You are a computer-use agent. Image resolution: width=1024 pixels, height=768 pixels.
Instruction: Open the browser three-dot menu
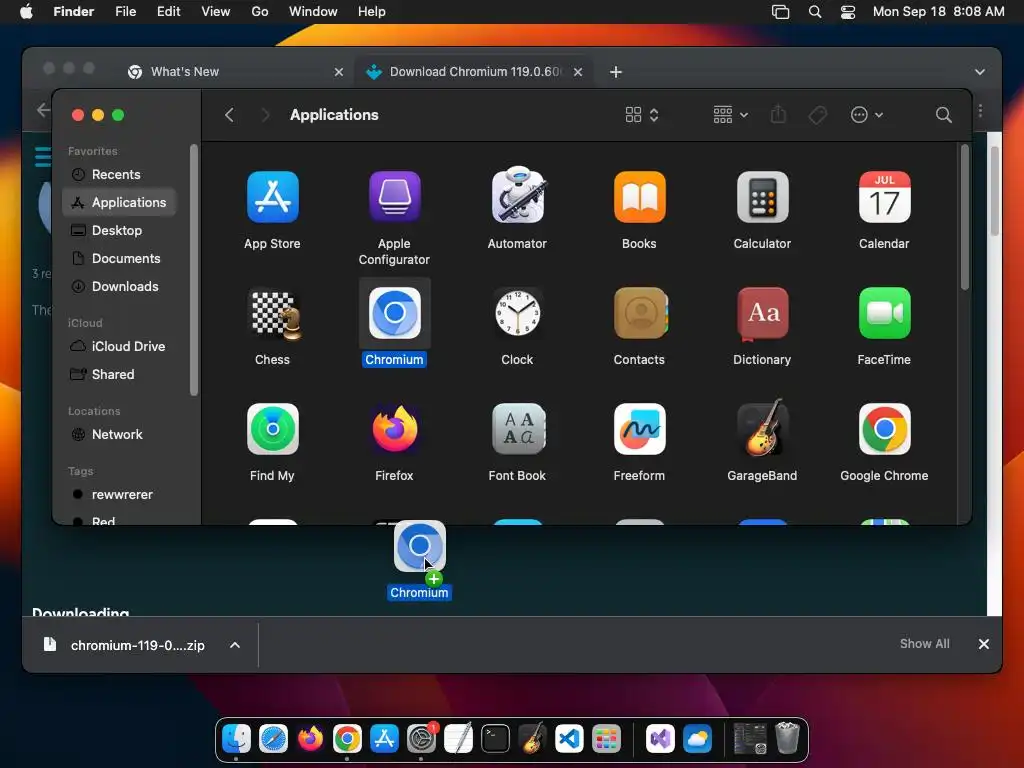(x=980, y=111)
